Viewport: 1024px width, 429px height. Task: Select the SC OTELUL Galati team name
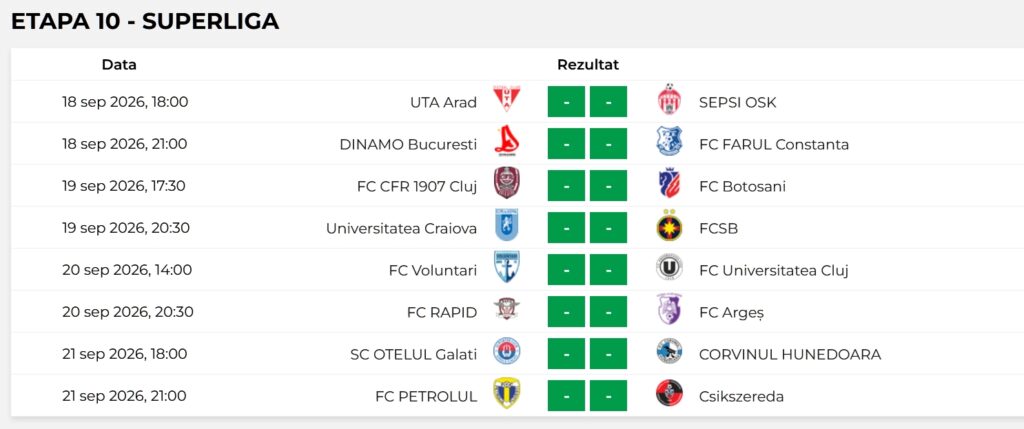414,355
